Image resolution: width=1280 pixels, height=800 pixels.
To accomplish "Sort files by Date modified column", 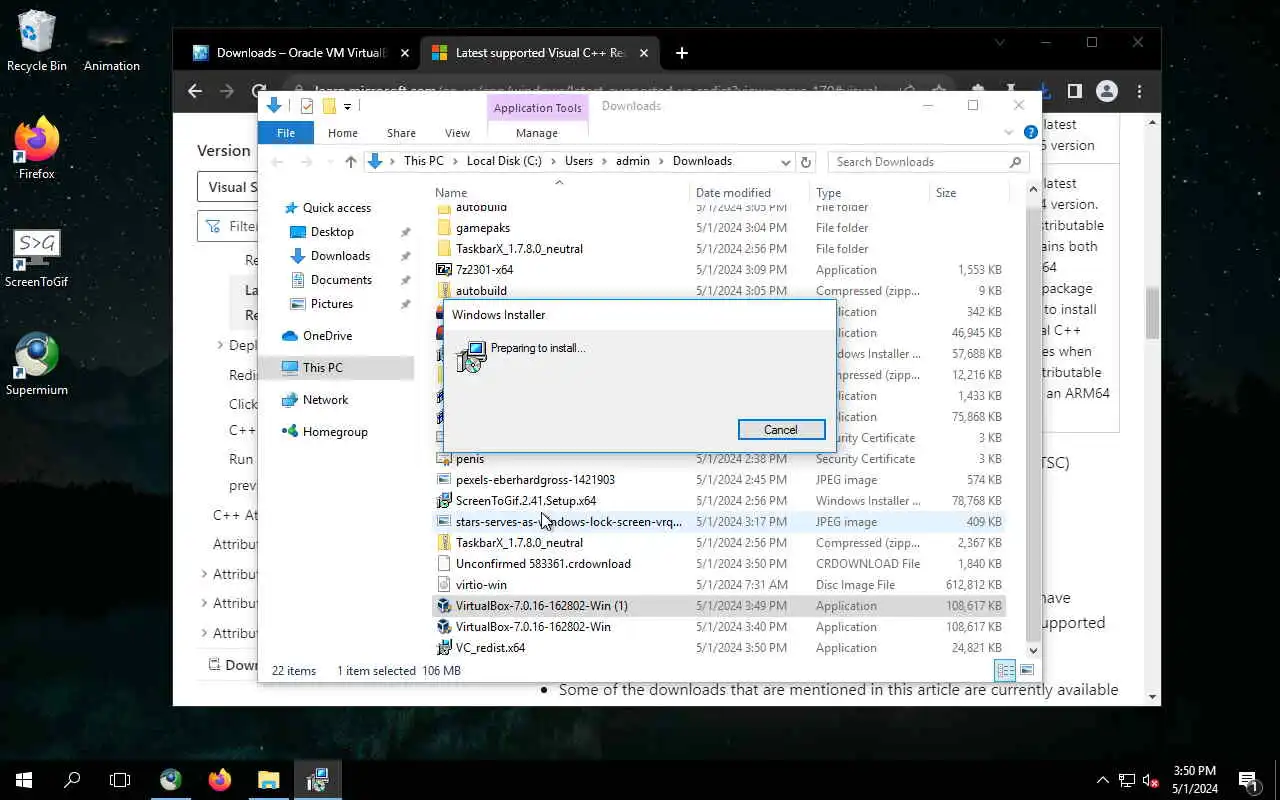I will pos(750,192).
